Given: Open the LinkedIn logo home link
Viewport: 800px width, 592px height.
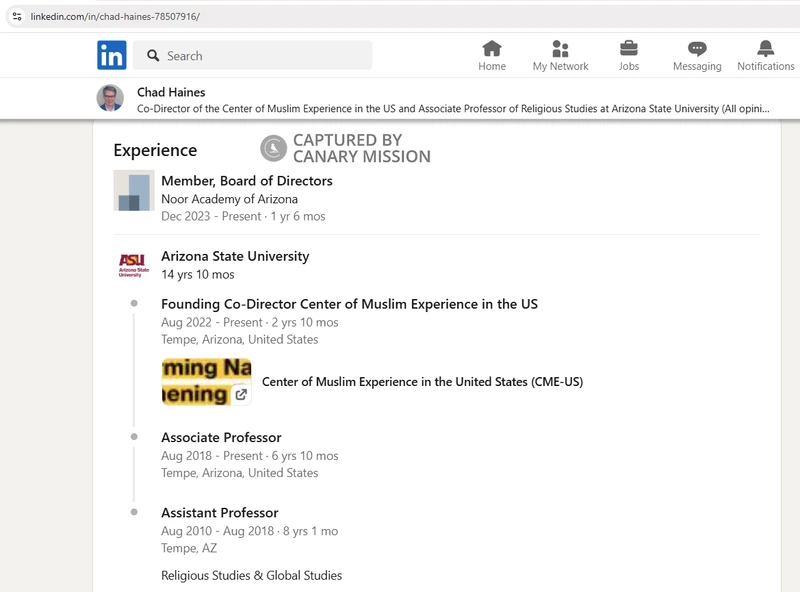Looking at the screenshot, I should 112,55.
